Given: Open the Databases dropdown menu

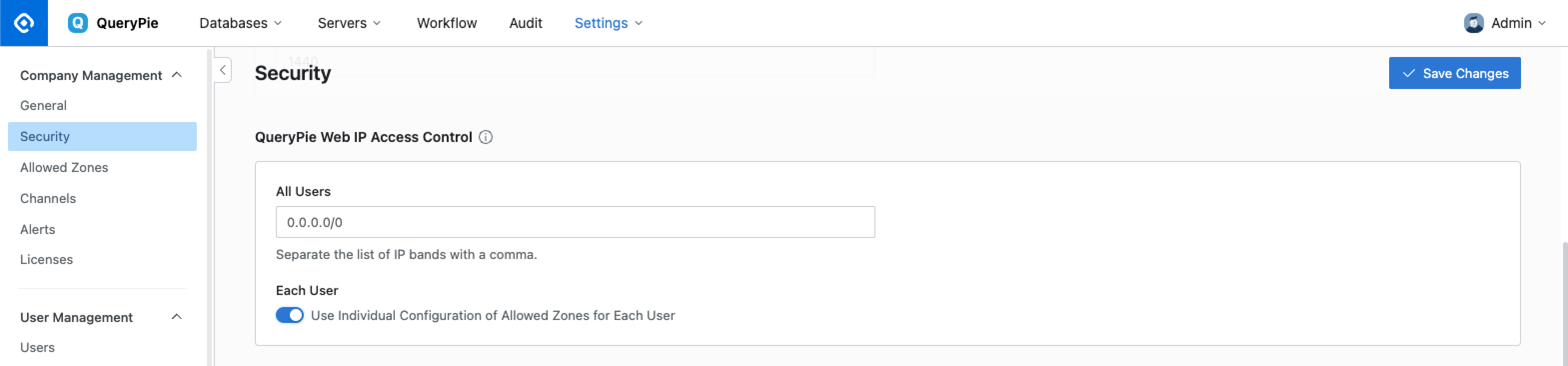Looking at the screenshot, I should coord(240,23).
